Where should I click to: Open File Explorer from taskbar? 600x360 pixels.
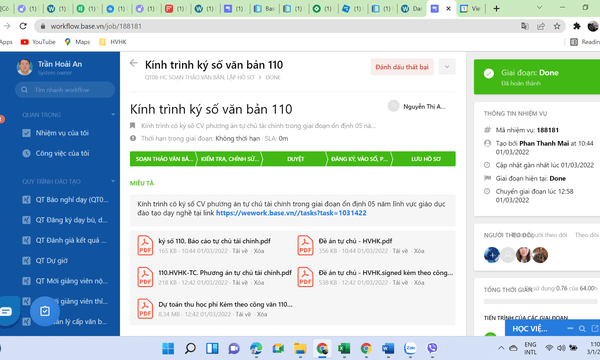point(300,348)
